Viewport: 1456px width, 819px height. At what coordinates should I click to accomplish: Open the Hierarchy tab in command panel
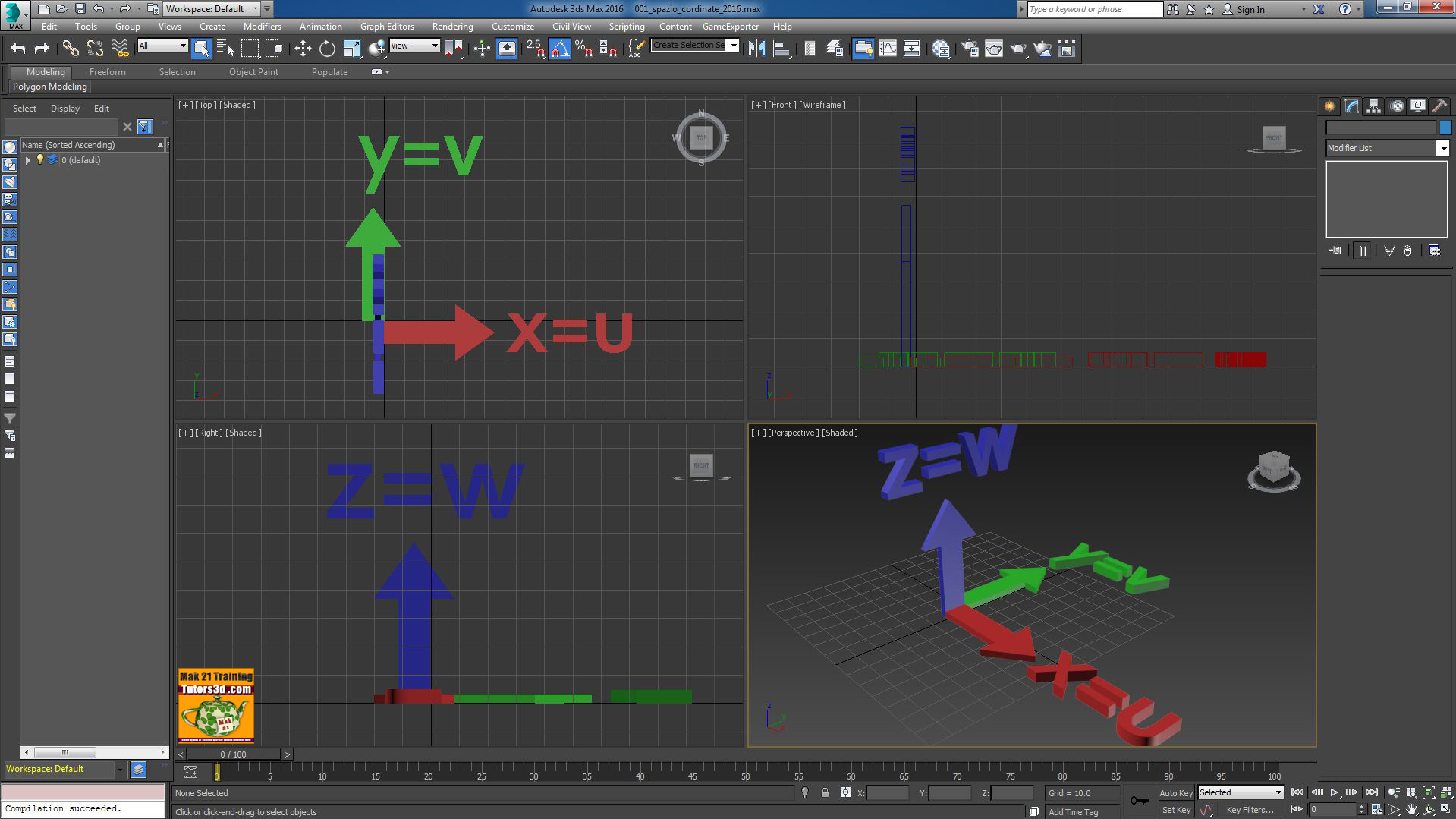click(x=1373, y=106)
